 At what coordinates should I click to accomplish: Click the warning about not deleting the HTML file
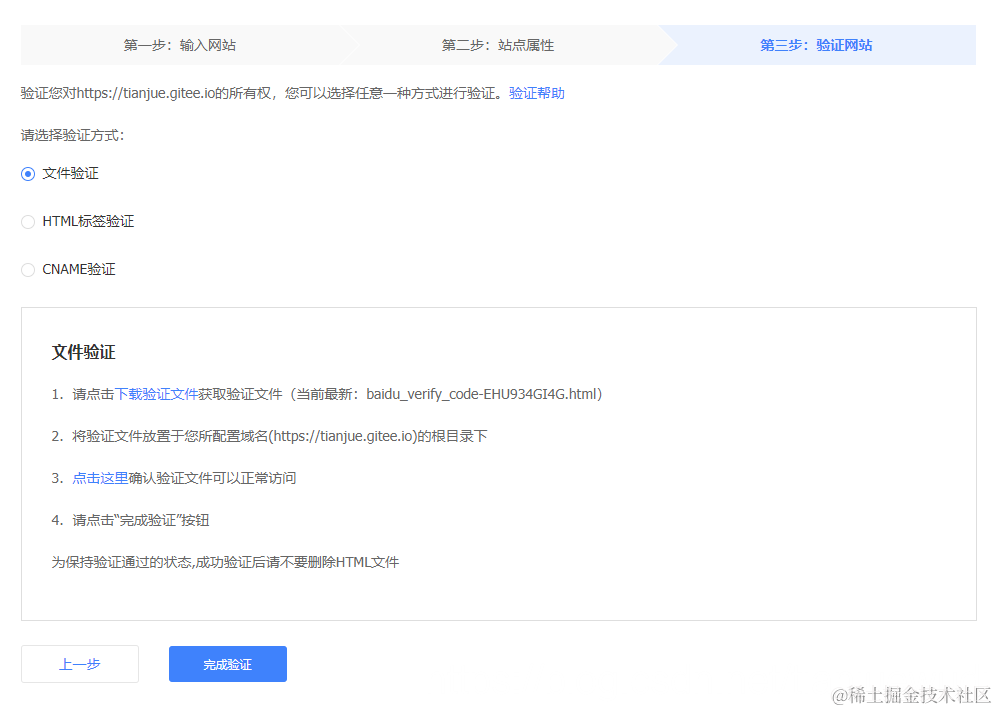pyautogui.click(x=226, y=562)
